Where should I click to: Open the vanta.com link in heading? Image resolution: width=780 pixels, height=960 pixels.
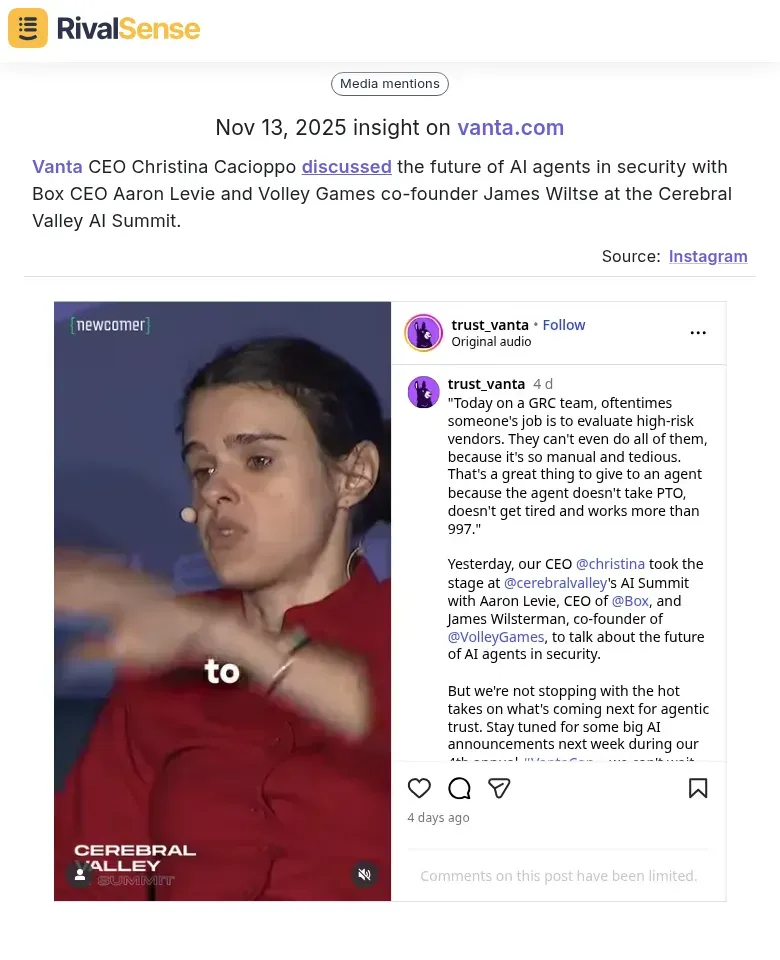coord(511,127)
